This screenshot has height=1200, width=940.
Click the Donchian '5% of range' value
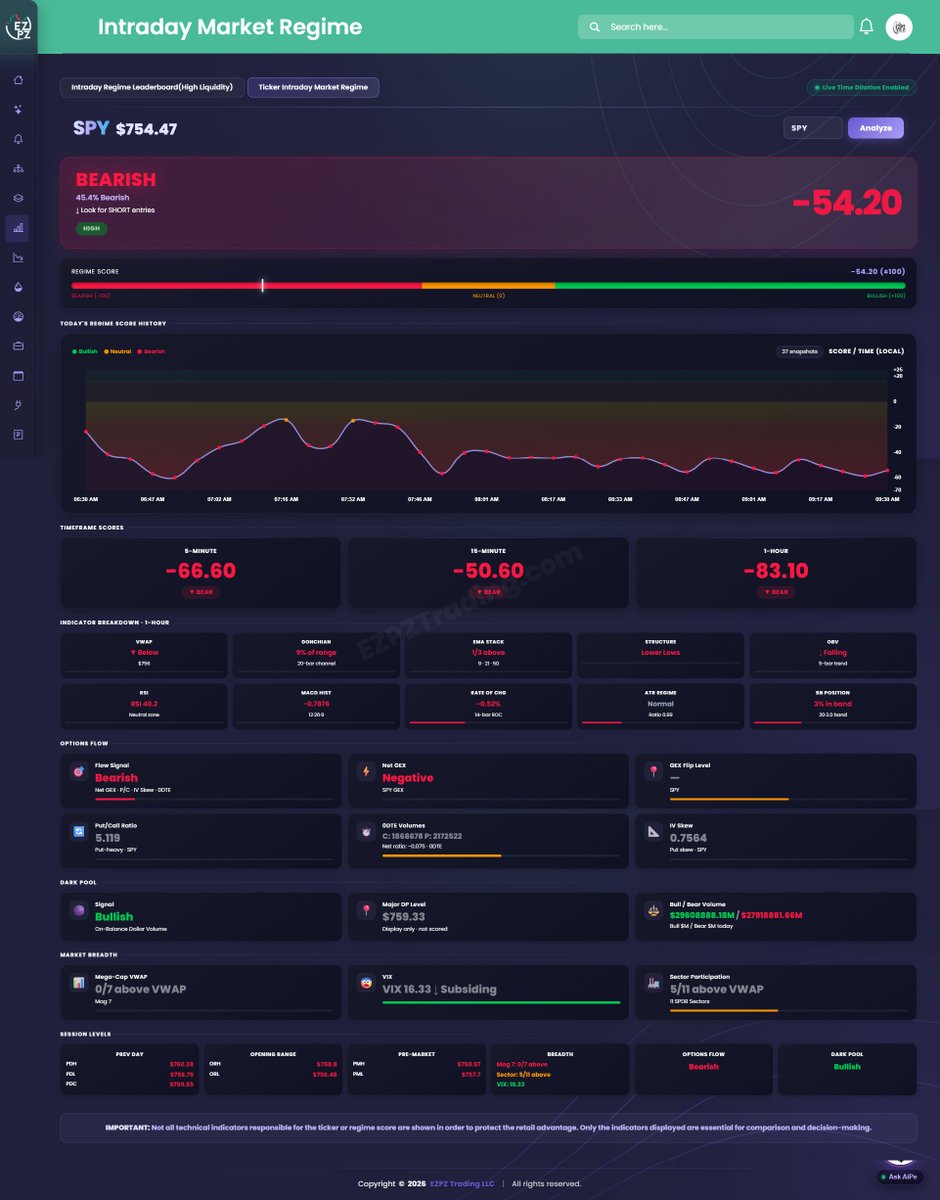(x=316, y=652)
